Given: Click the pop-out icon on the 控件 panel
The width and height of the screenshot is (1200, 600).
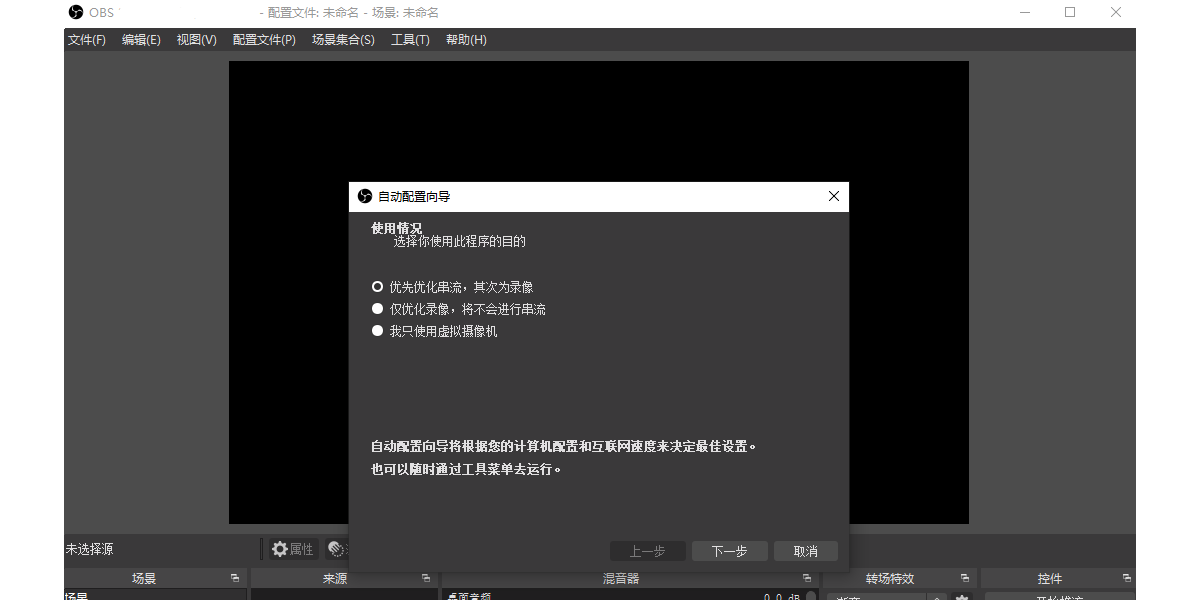Looking at the screenshot, I should (1126, 577).
